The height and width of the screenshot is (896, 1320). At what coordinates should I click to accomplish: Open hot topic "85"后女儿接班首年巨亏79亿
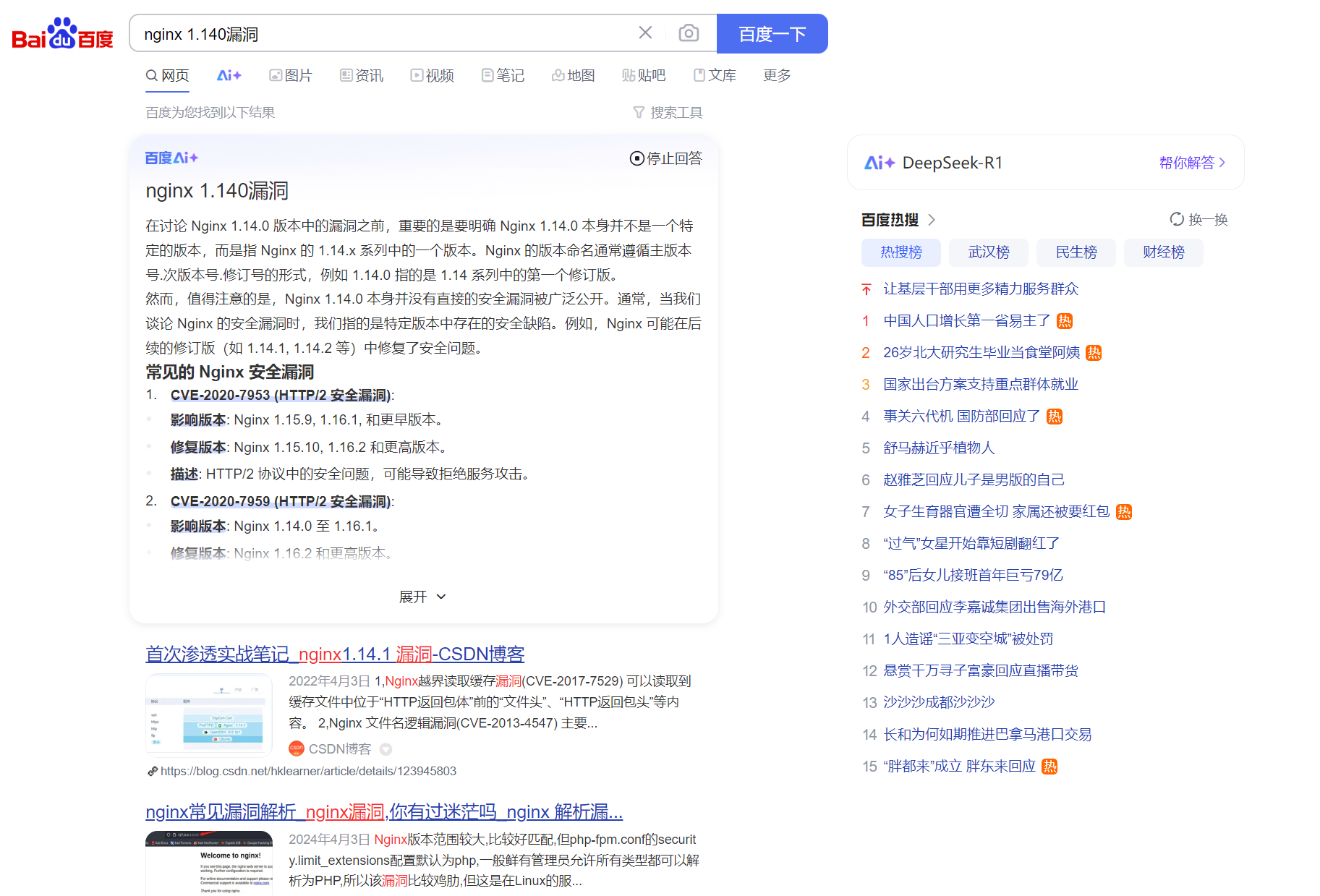[974, 575]
